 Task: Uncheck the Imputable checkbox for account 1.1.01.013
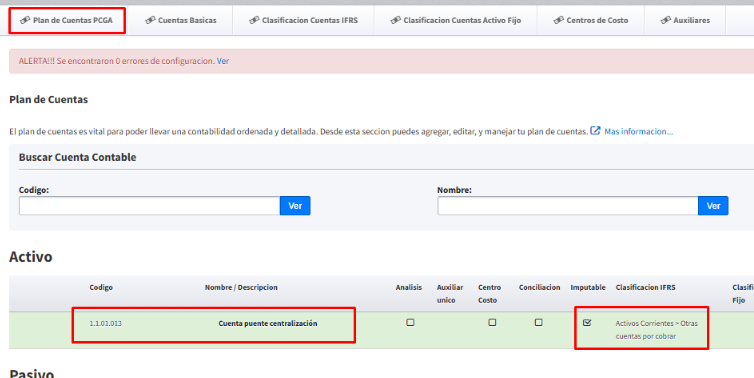click(587, 323)
